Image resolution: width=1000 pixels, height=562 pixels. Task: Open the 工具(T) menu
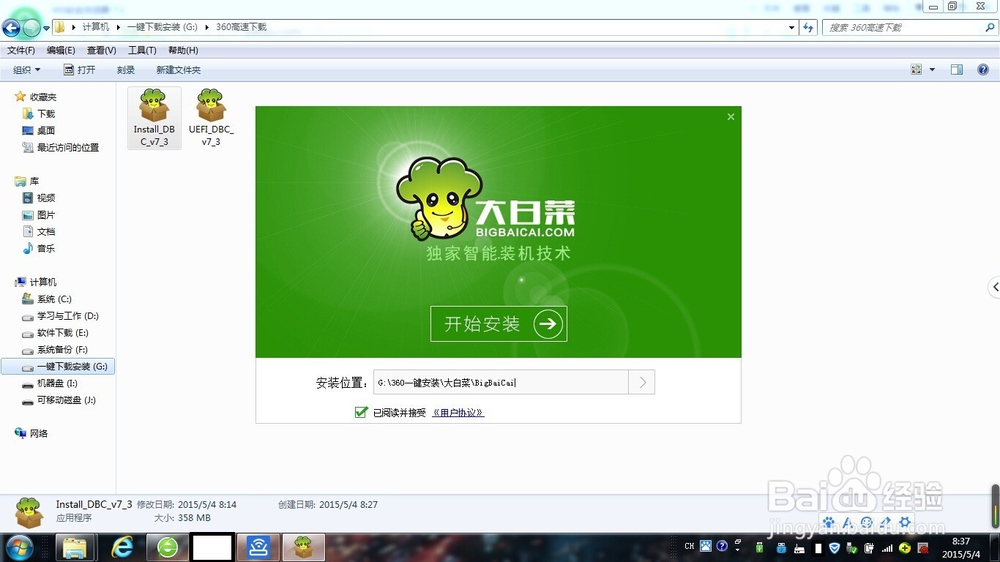[142, 50]
